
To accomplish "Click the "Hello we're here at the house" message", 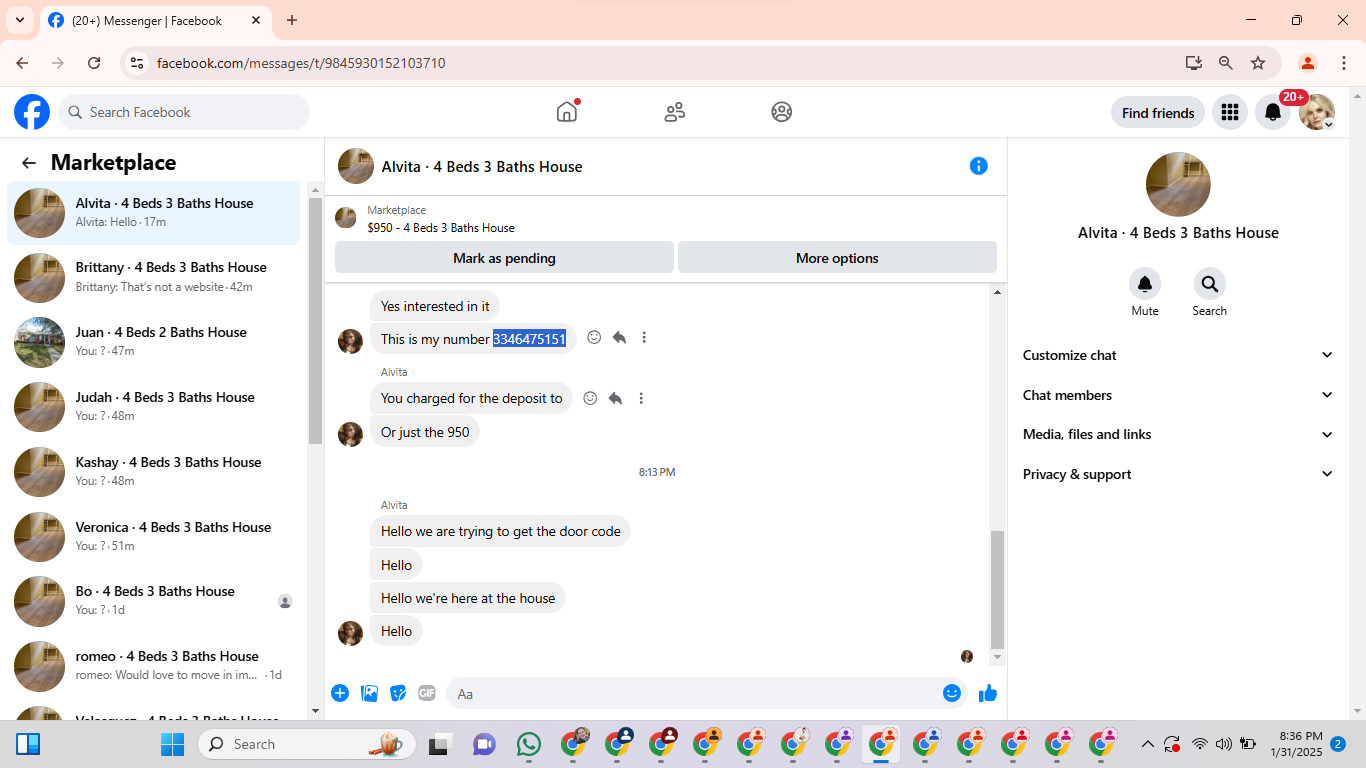I will click(x=468, y=598).
